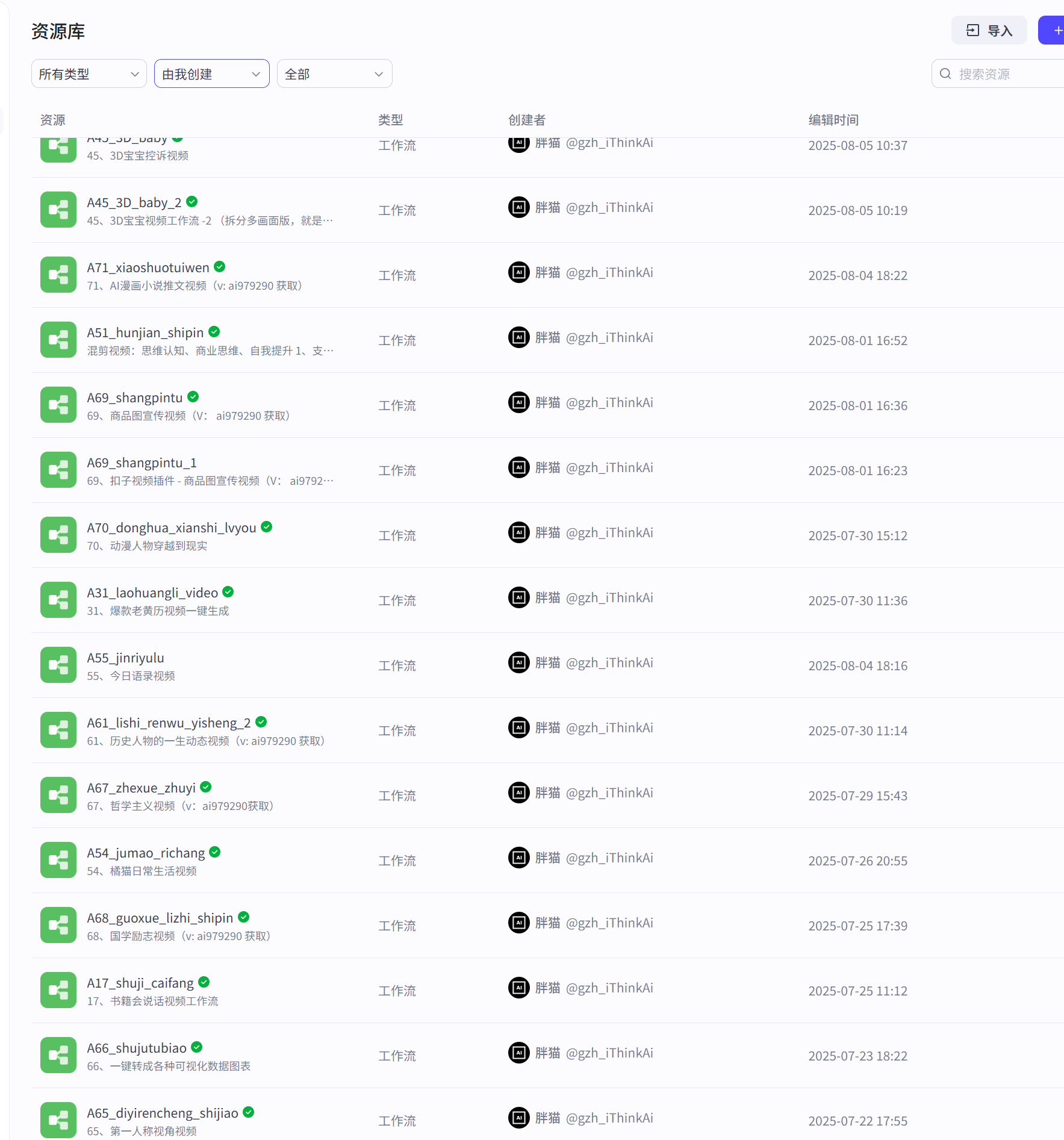Expand the 全部 status filter dropdown
This screenshot has height=1140, width=1064.
pyautogui.click(x=335, y=73)
